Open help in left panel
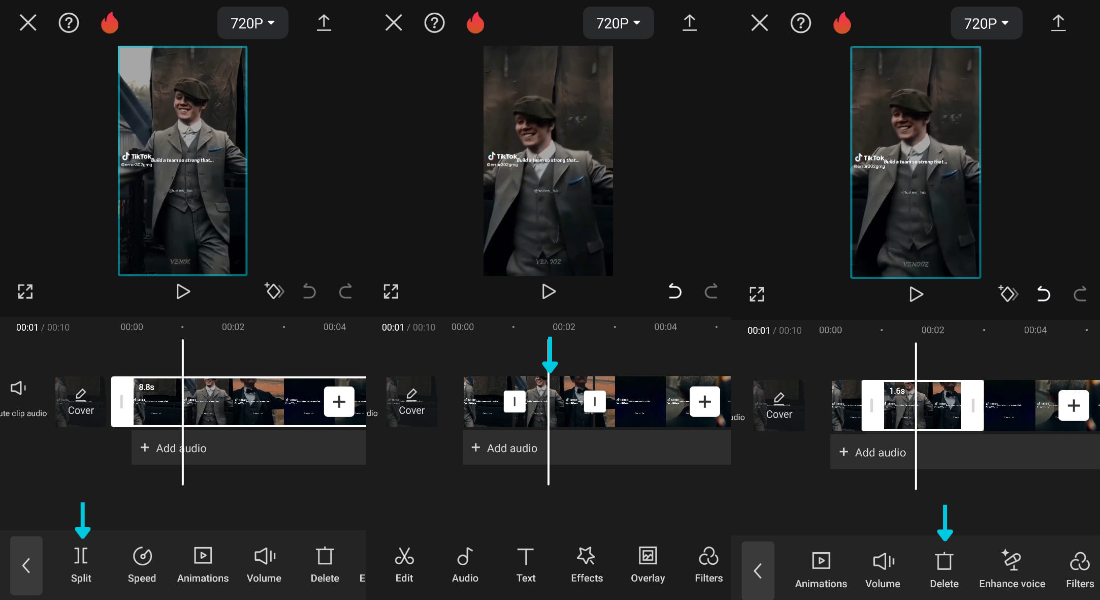 click(x=69, y=23)
